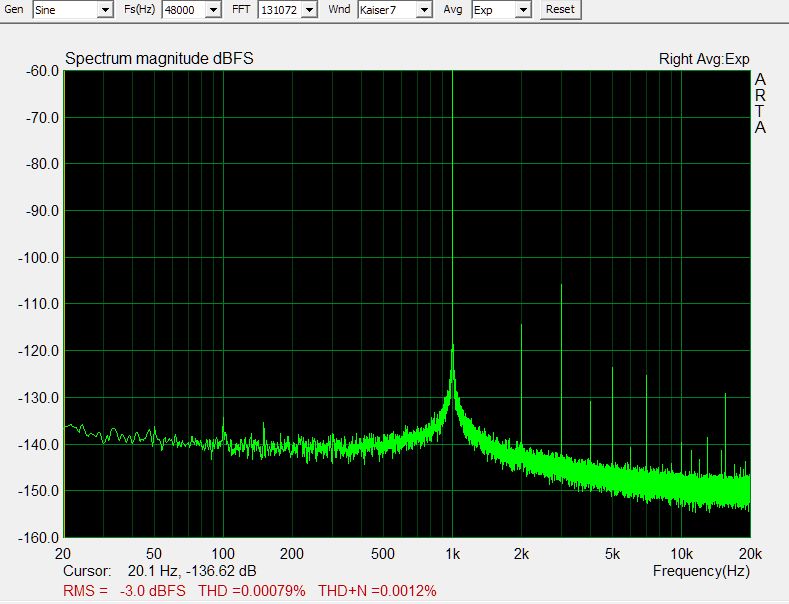This screenshot has height=604, width=789.
Task: Click the -100.0 y-axis label
Action: 39,258
